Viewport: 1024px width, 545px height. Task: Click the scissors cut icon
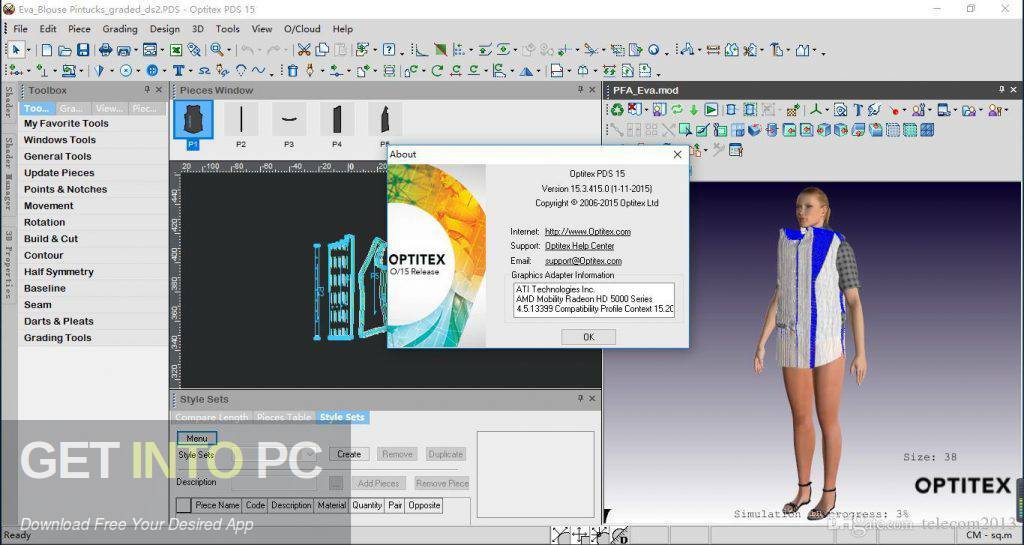pos(304,50)
